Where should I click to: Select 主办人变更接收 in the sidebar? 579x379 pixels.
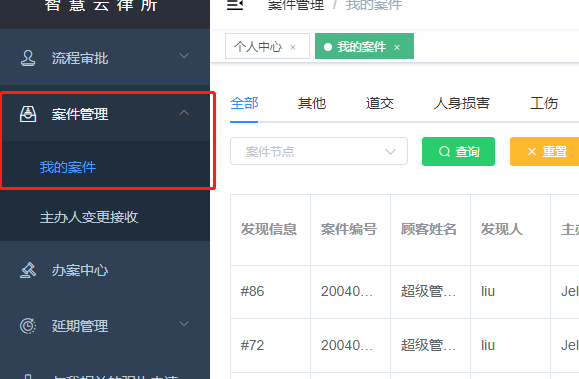[105, 217]
